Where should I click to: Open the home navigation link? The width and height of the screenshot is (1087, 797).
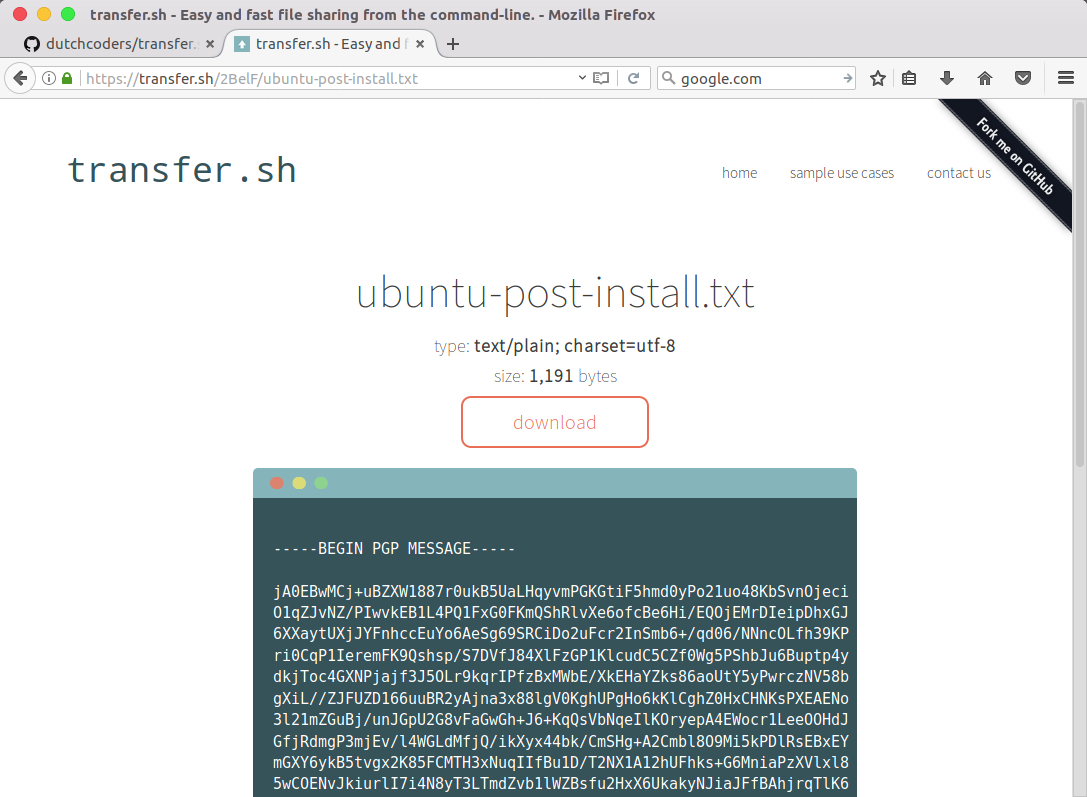739,173
